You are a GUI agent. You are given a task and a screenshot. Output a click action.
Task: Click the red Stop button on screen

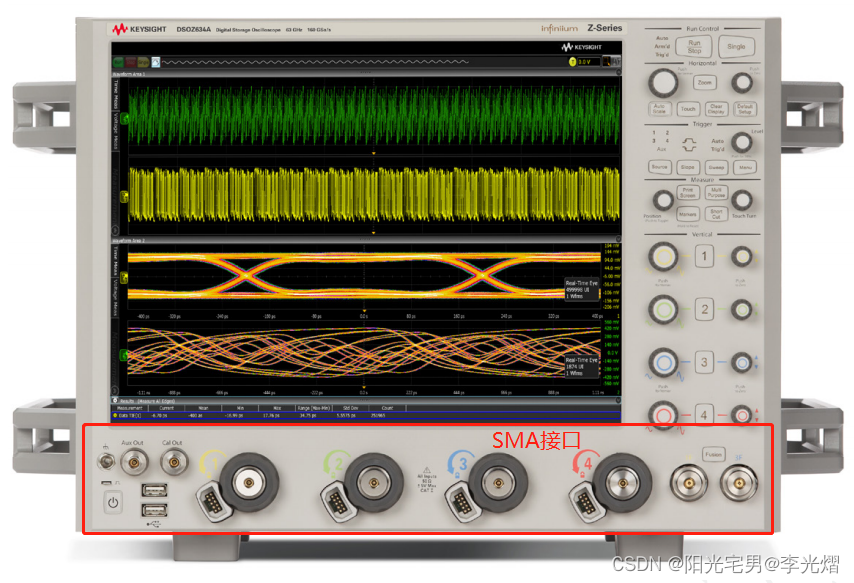pyautogui.click(x=131, y=62)
